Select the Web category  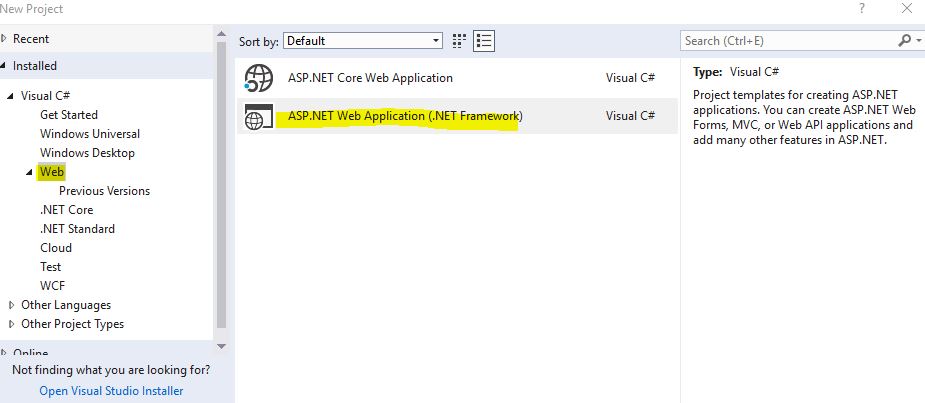(52, 172)
